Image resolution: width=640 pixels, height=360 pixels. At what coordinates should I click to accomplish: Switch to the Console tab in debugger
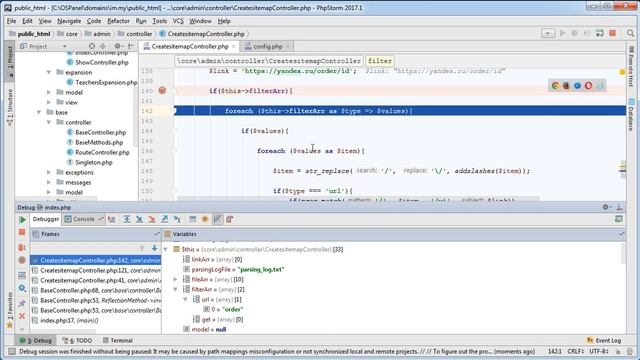[x=84, y=219]
